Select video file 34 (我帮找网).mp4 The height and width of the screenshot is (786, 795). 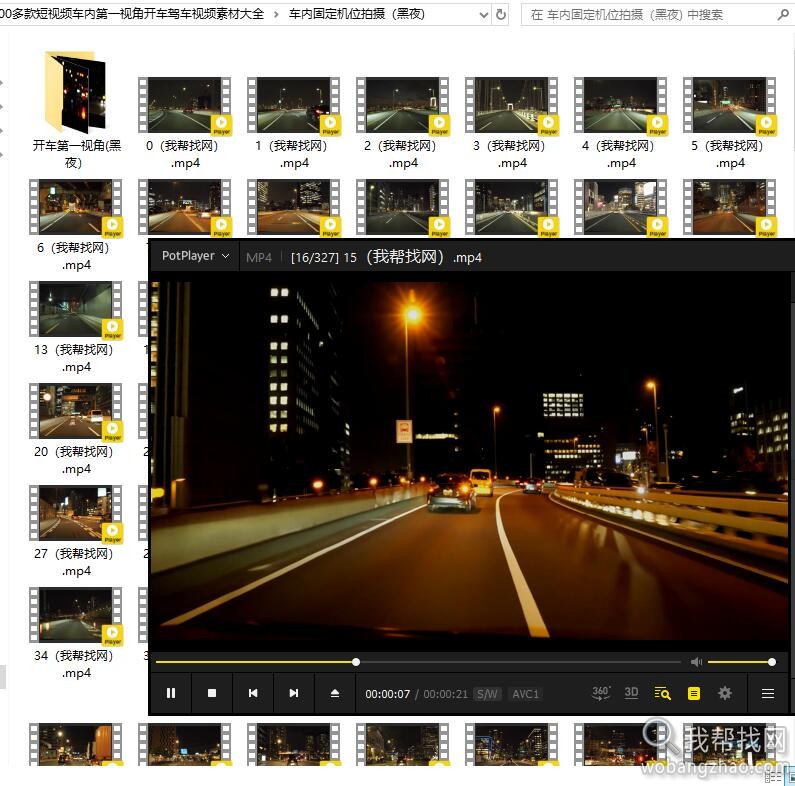(x=76, y=633)
